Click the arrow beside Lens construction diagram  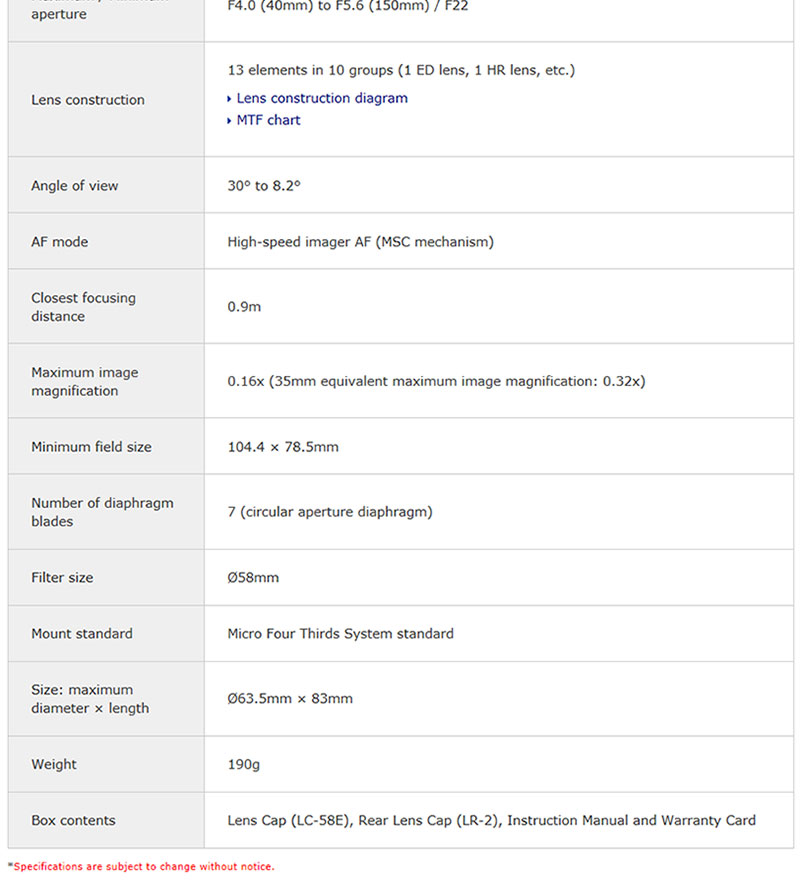click(x=230, y=99)
